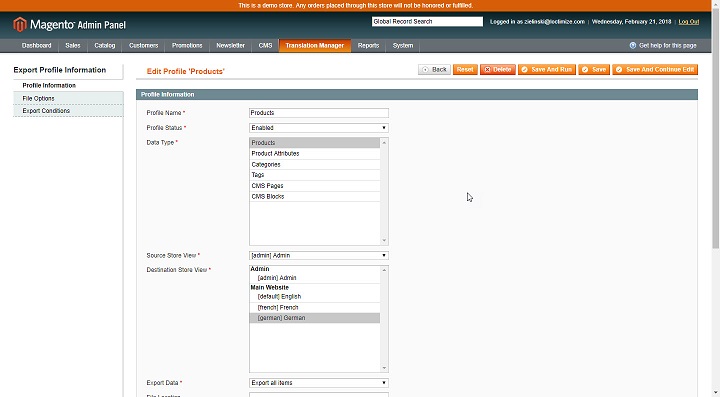This screenshot has height=397, width=720.
Task: Select [admin] Admin destination store view
Action: 315,278
